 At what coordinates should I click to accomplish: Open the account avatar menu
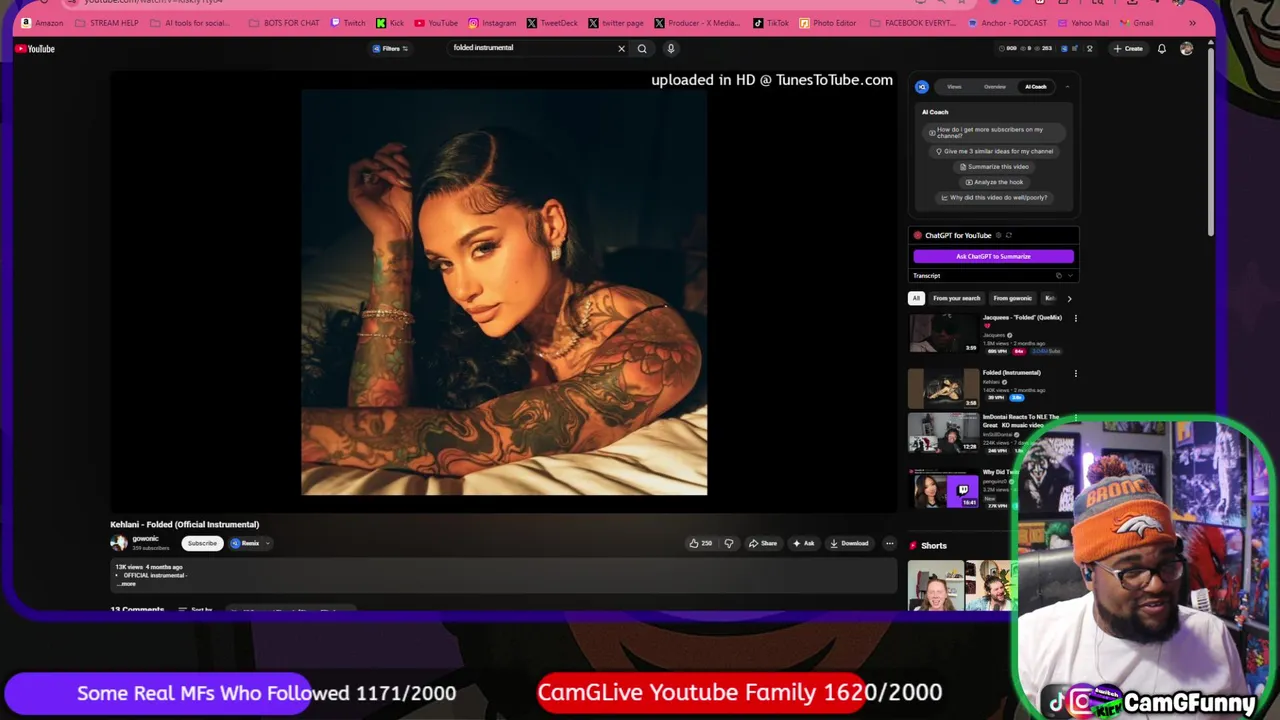tap(1186, 48)
